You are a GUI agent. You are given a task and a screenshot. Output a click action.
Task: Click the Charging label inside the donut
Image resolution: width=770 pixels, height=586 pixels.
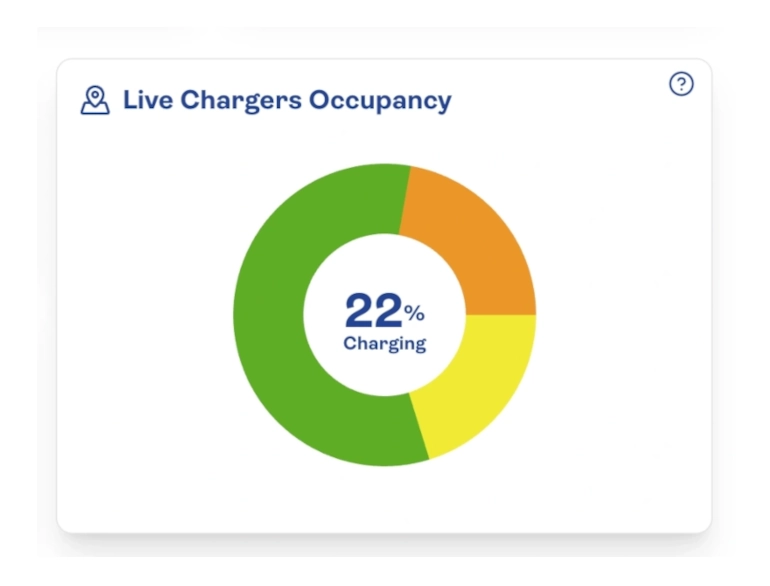pyautogui.click(x=385, y=344)
